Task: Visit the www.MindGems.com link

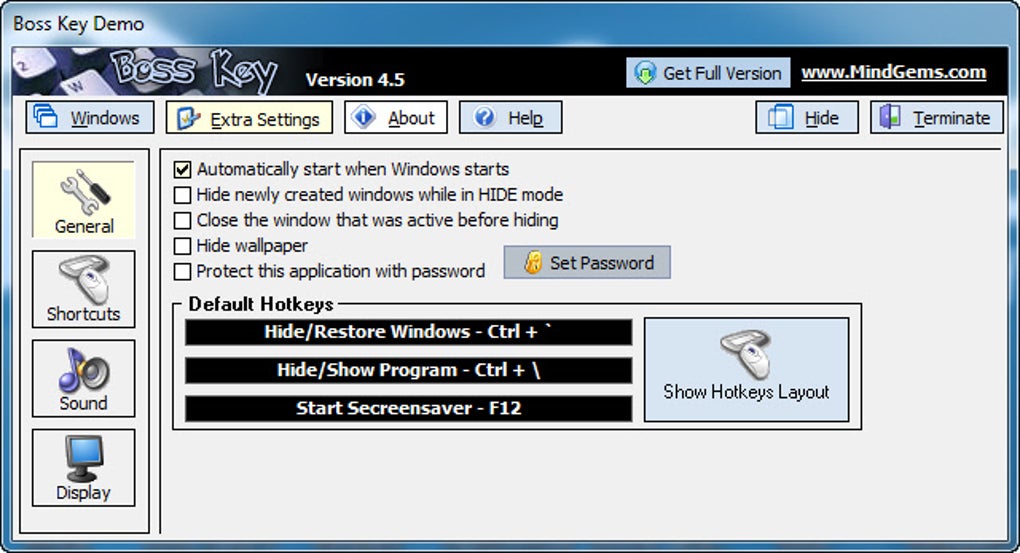Action: coord(894,72)
